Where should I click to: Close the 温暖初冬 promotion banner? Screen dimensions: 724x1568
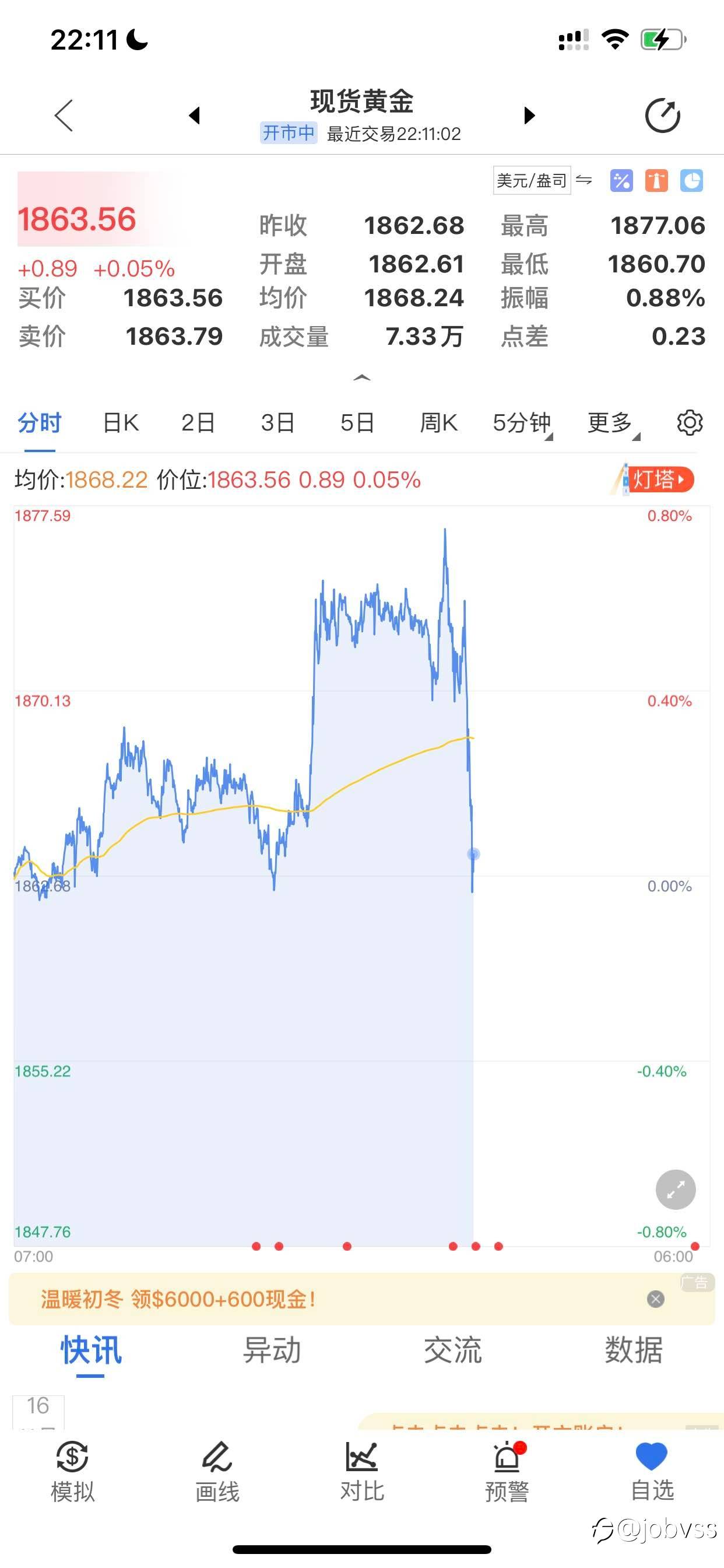pyautogui.click(x=655, y=1300)
